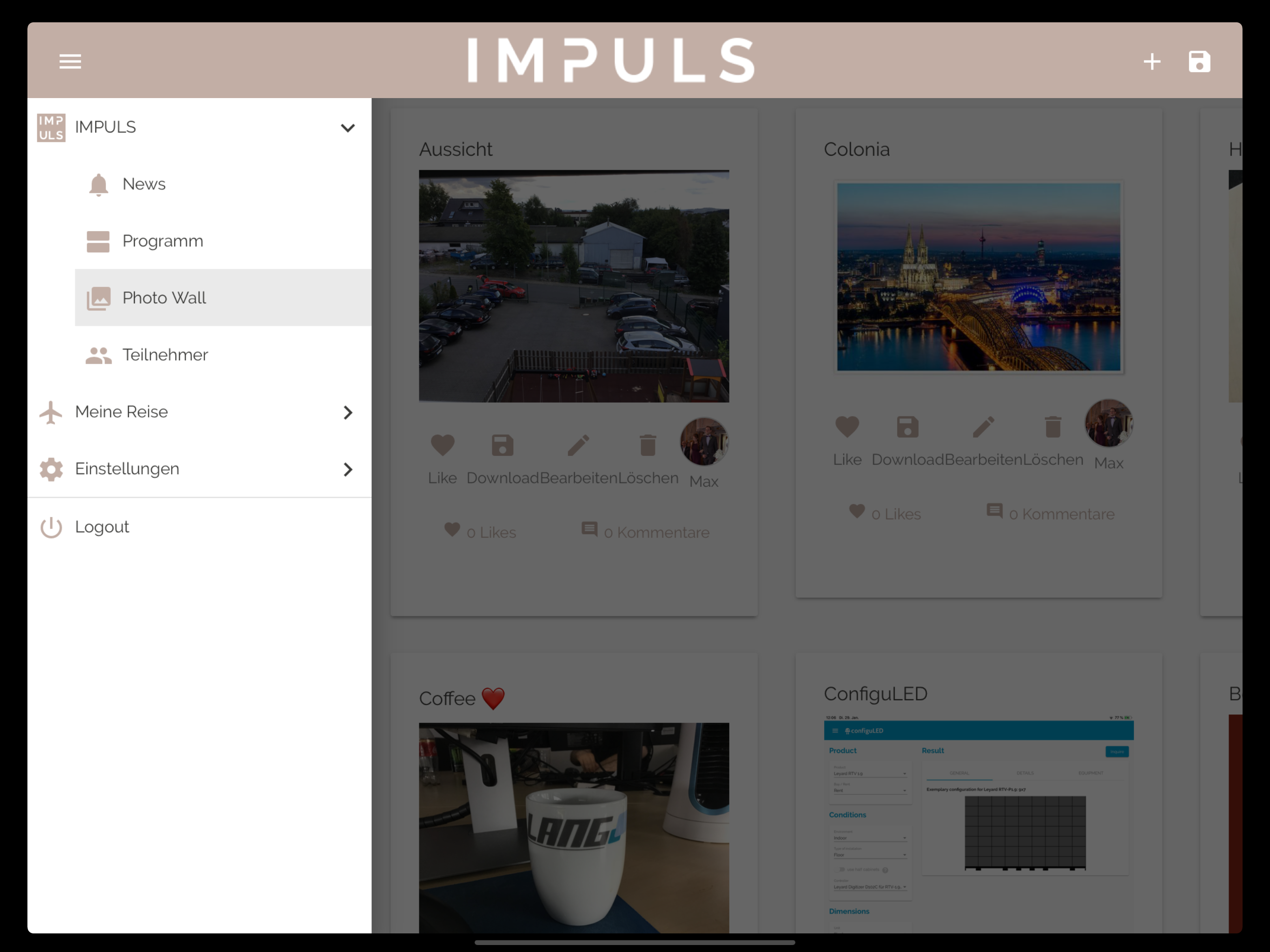Click the airplane icon for Meine Reise

point(51,412)
